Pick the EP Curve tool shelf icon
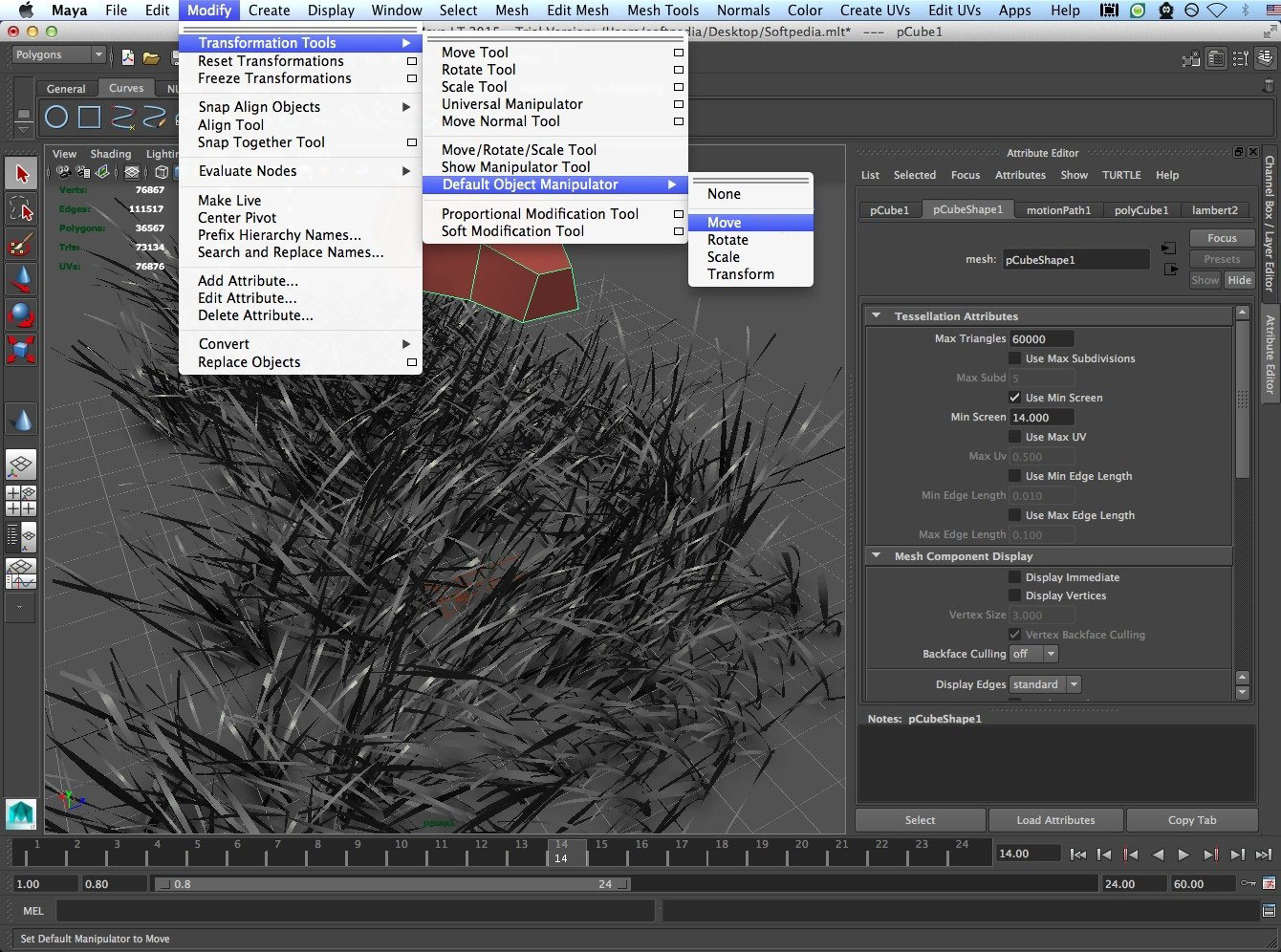The width and height of the screenshot is (1281, 952). 121,118
